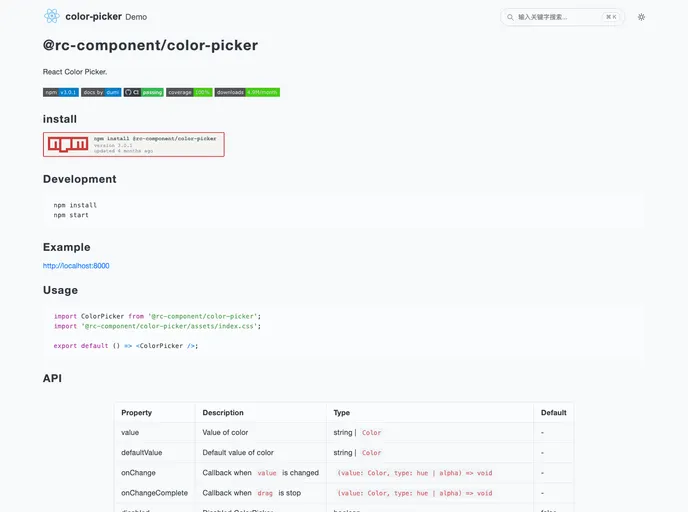Click the Demo label beside the title
Screen dimensions: 688x512
136,17
